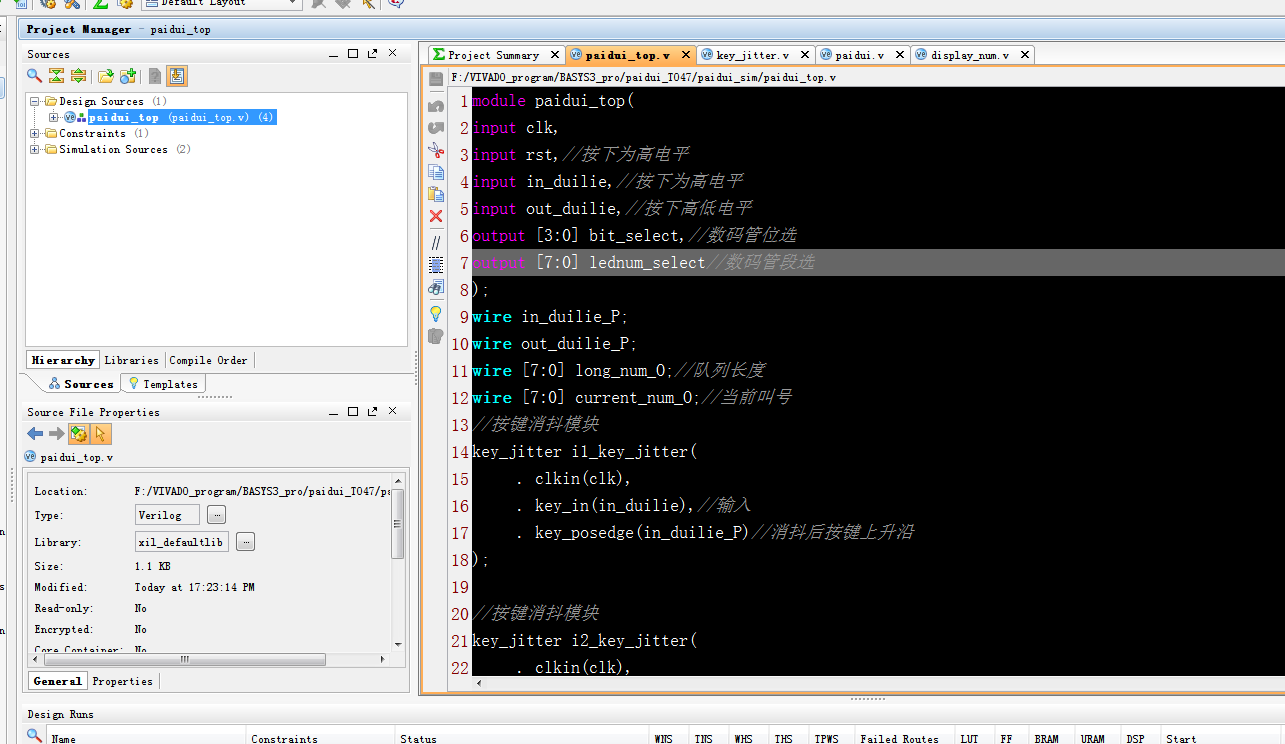Switch to the key_jitter.v editor tab
This screenshot has width=1285, height=744.
click(x=752, y=55)
